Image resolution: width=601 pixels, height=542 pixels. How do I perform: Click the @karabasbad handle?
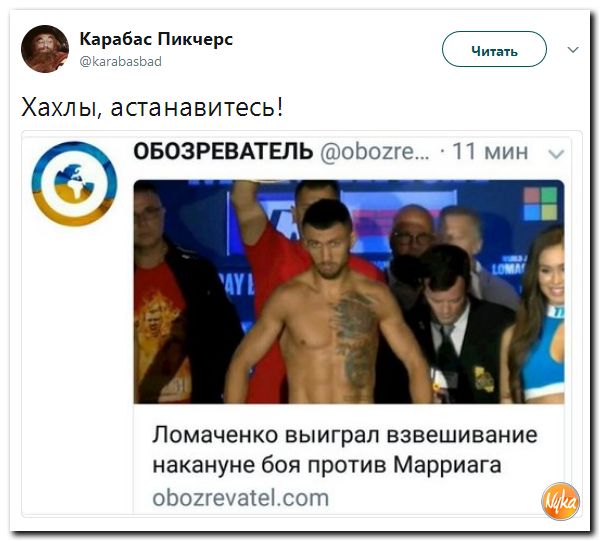click(x=121, y=62)
